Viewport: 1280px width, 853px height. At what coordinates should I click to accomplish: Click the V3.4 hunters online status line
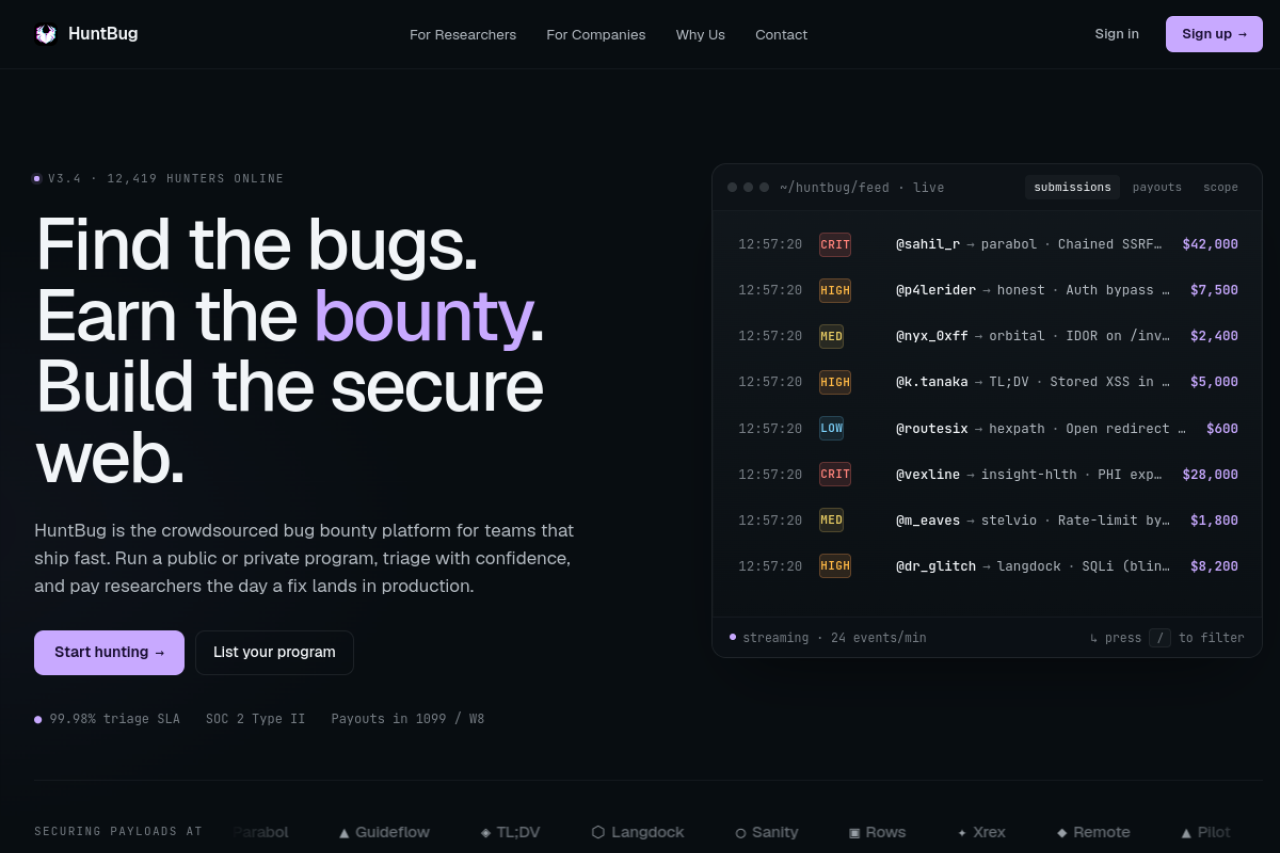coord(159,179)
